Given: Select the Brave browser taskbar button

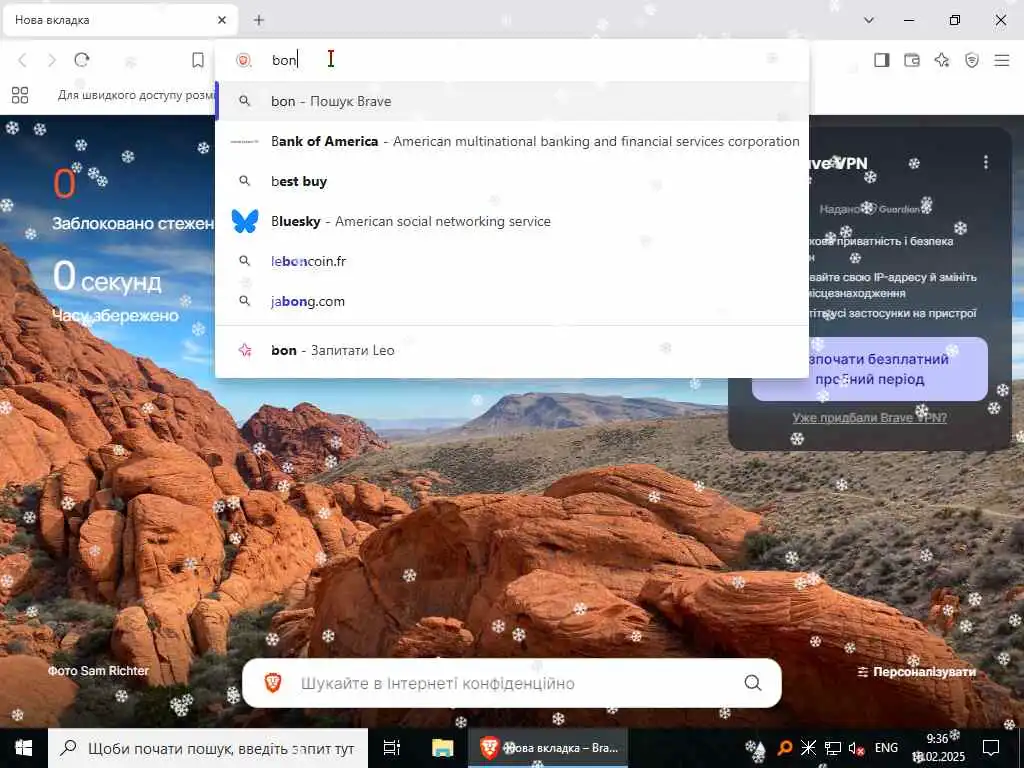Looking at the screenshot, I should click(x=548, y=748).
